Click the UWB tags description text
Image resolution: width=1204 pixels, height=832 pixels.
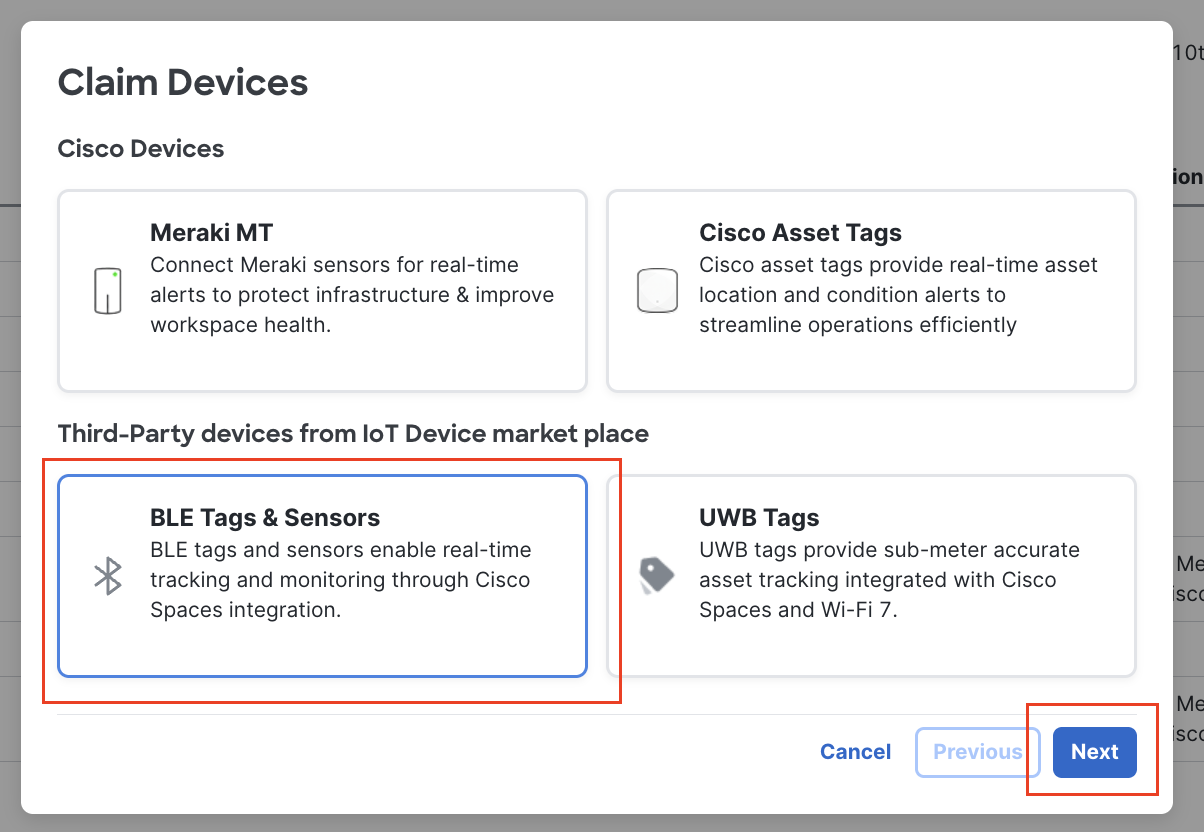click(x=889, y=580)
